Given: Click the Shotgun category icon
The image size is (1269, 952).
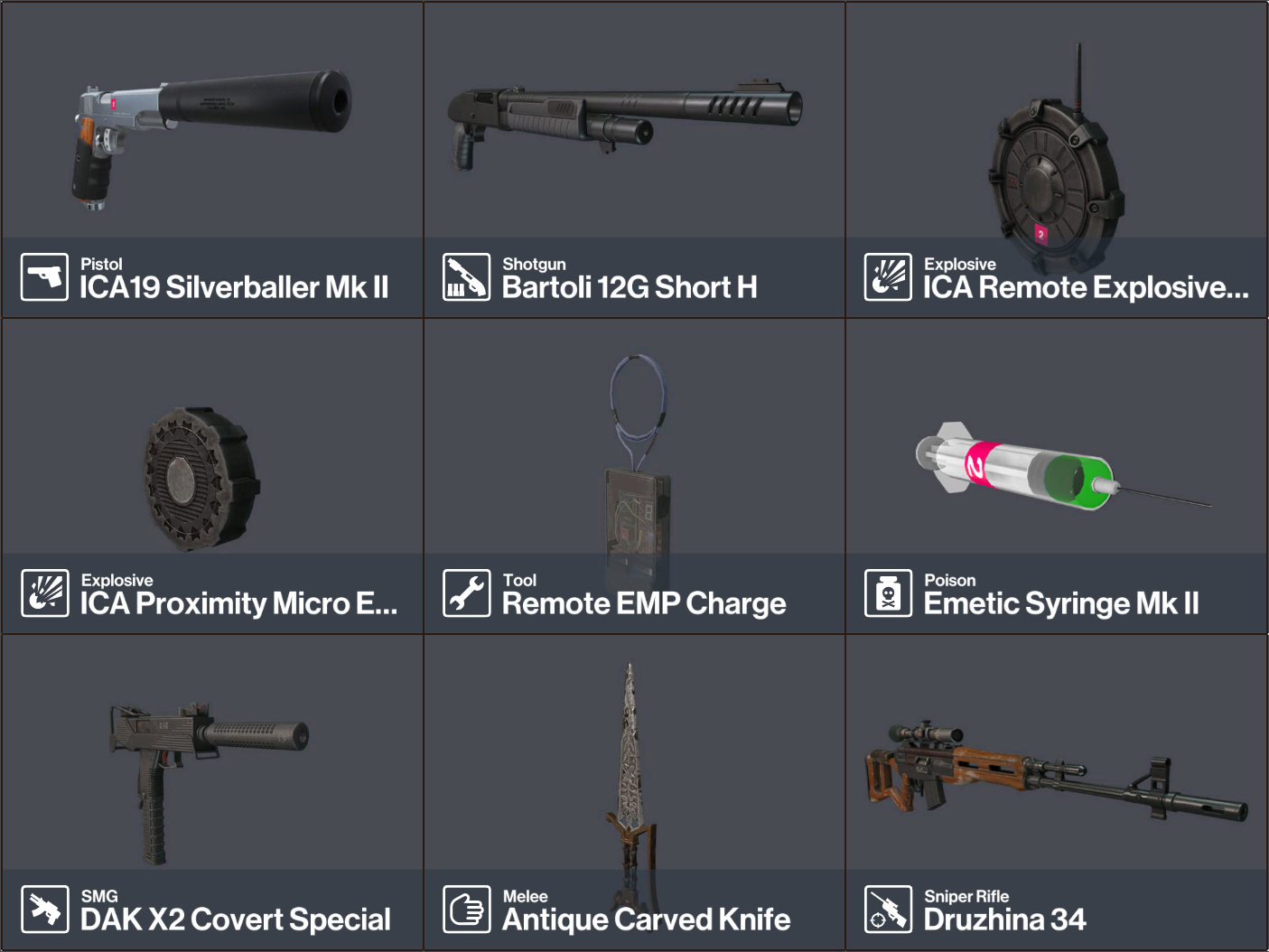Looking at the screenshot, I should (x=466, y=277).
